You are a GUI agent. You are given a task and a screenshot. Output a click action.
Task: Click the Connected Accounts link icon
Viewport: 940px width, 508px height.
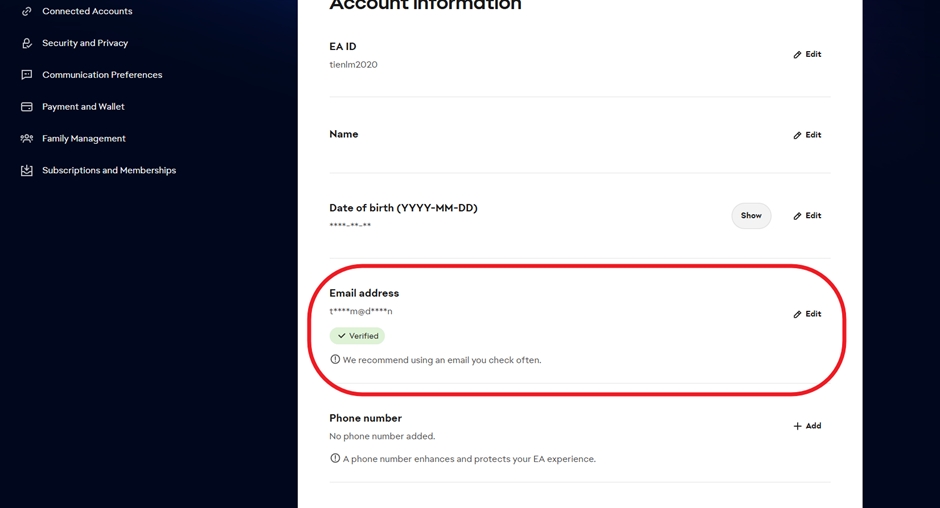27,11
